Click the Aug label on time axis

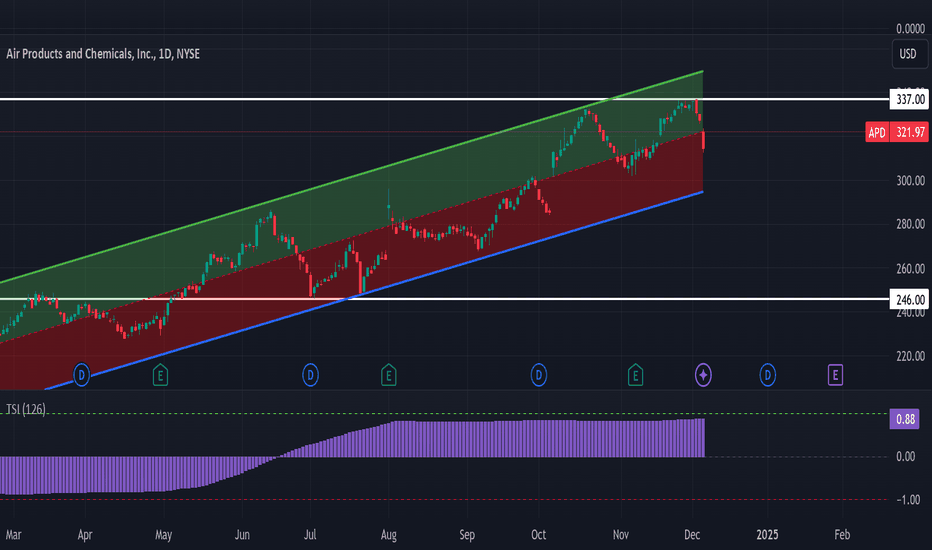tap(389, 535)
